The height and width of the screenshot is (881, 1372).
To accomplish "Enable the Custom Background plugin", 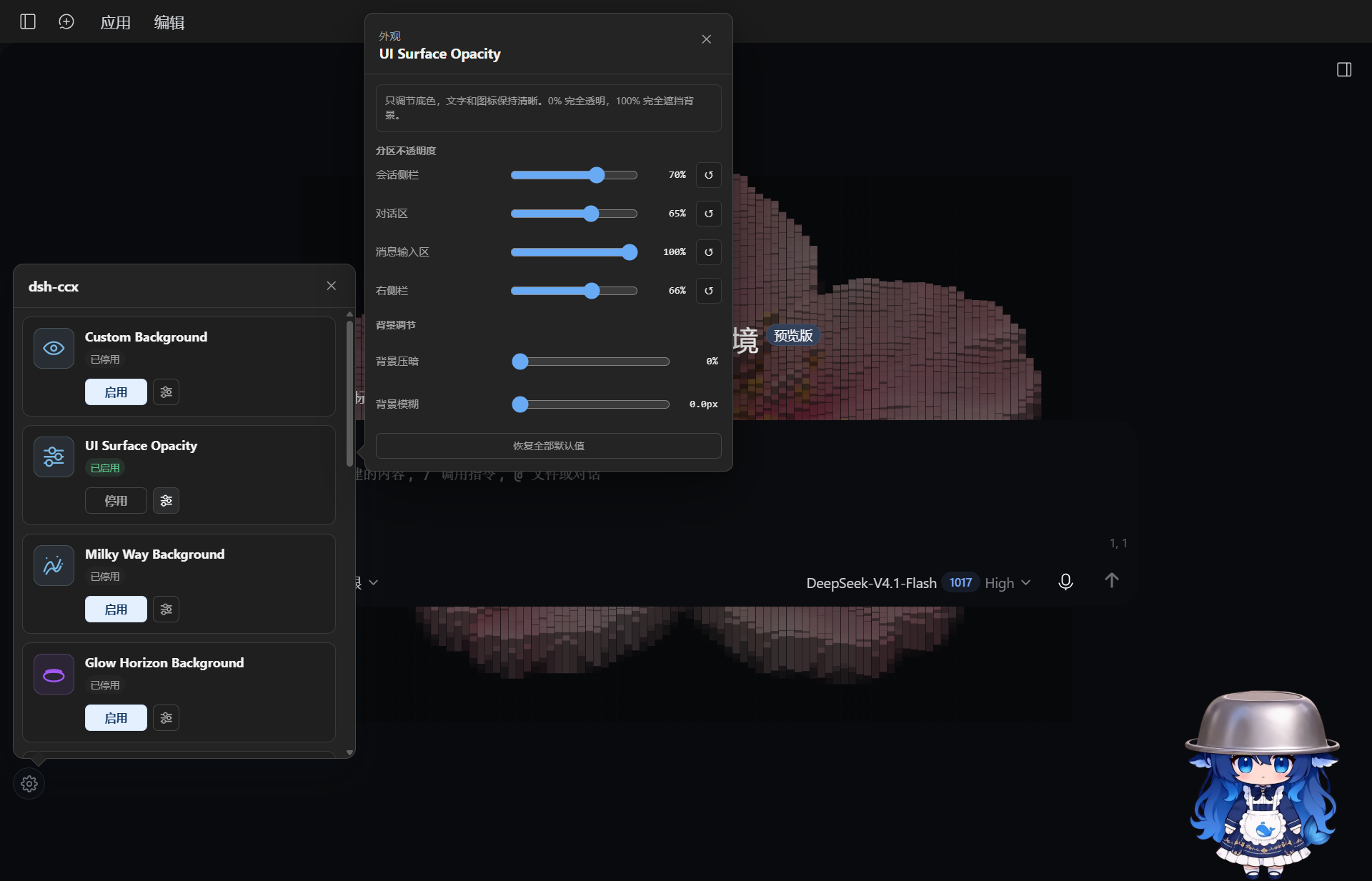I will (116, 392).
